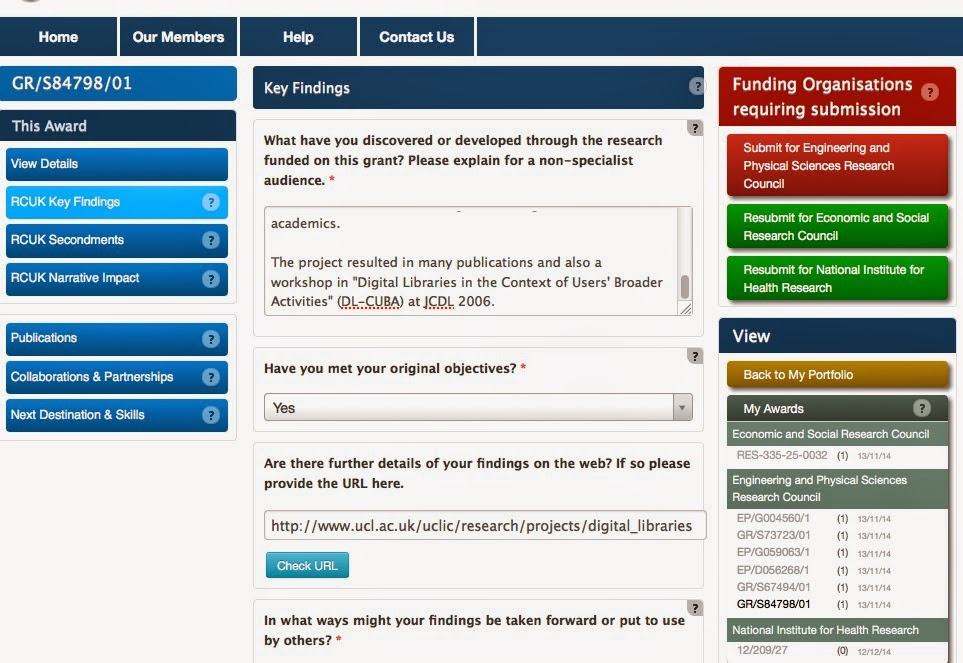Screen dimensions: 963x663
Task: Click Economic and Social Research Council heading
Action: [x=838, y=434]
